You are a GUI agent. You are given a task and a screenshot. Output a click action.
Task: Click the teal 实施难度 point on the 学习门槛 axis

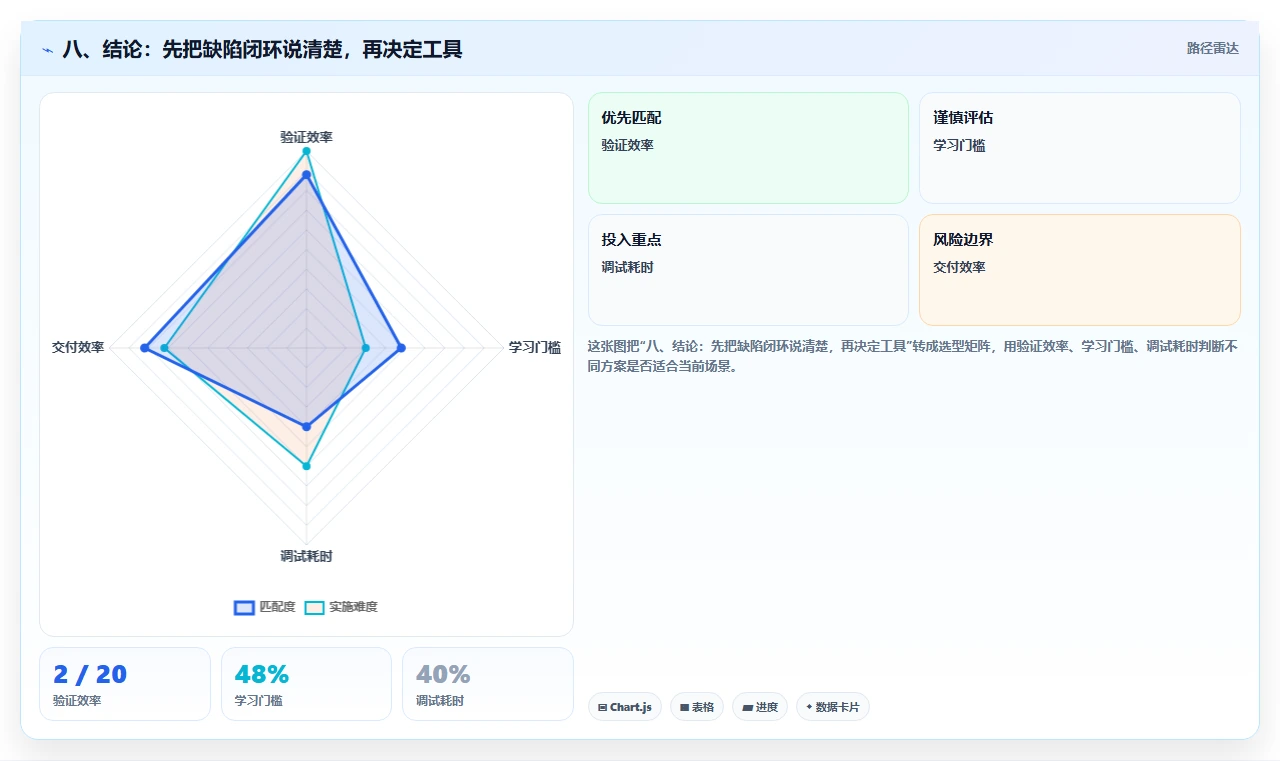(365, 348)
